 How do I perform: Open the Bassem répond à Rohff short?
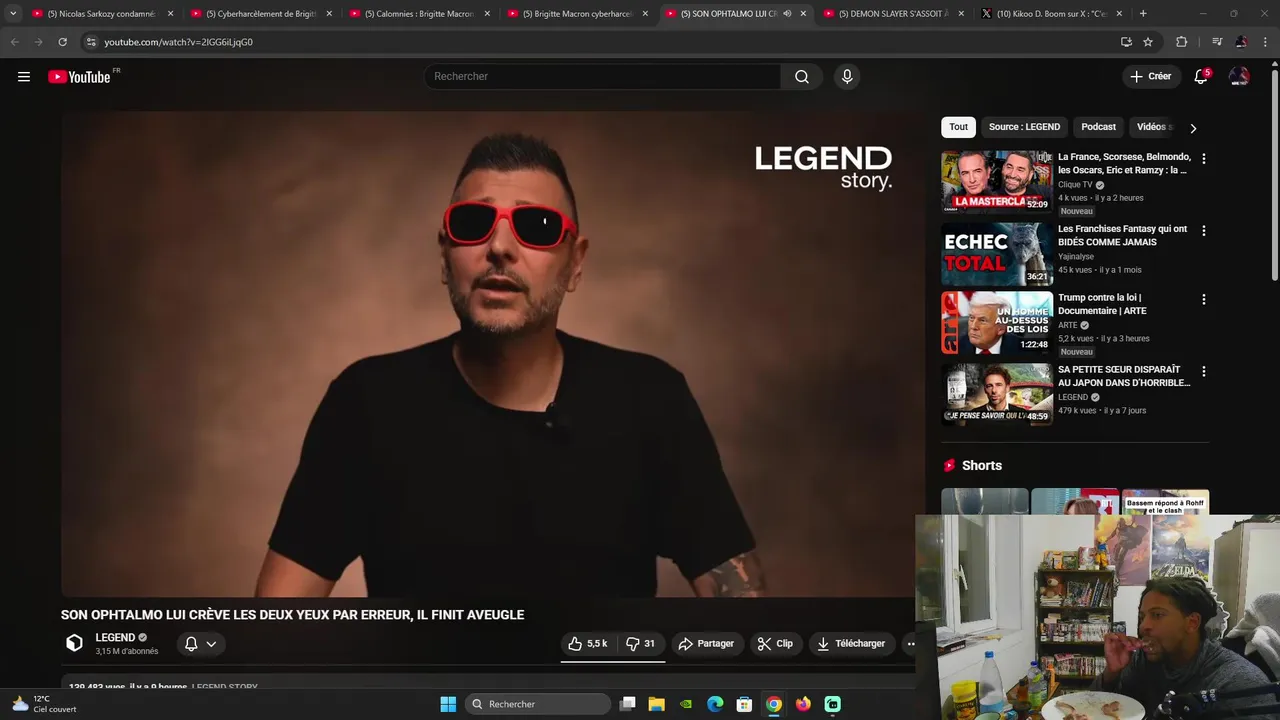point(1165,502)
